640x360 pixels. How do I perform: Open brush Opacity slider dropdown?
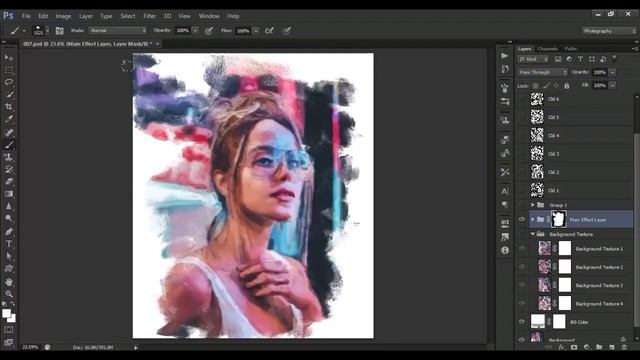(x=196, y=31)
